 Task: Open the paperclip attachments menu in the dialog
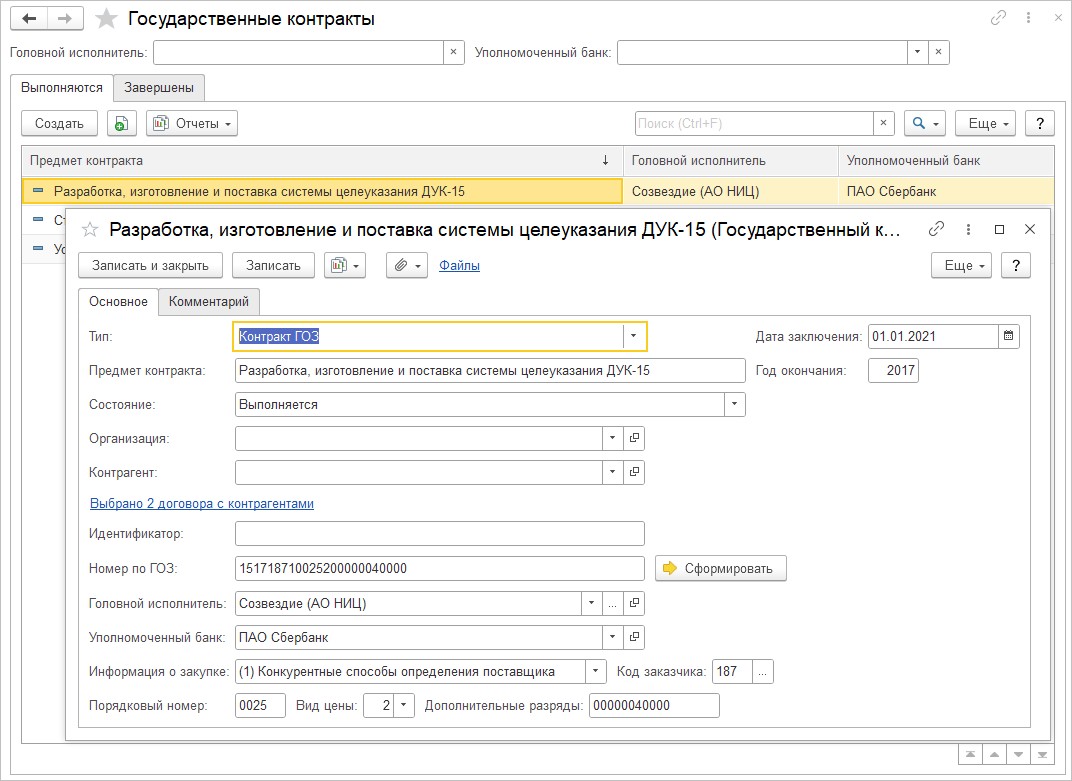click(x=407, y=265)
